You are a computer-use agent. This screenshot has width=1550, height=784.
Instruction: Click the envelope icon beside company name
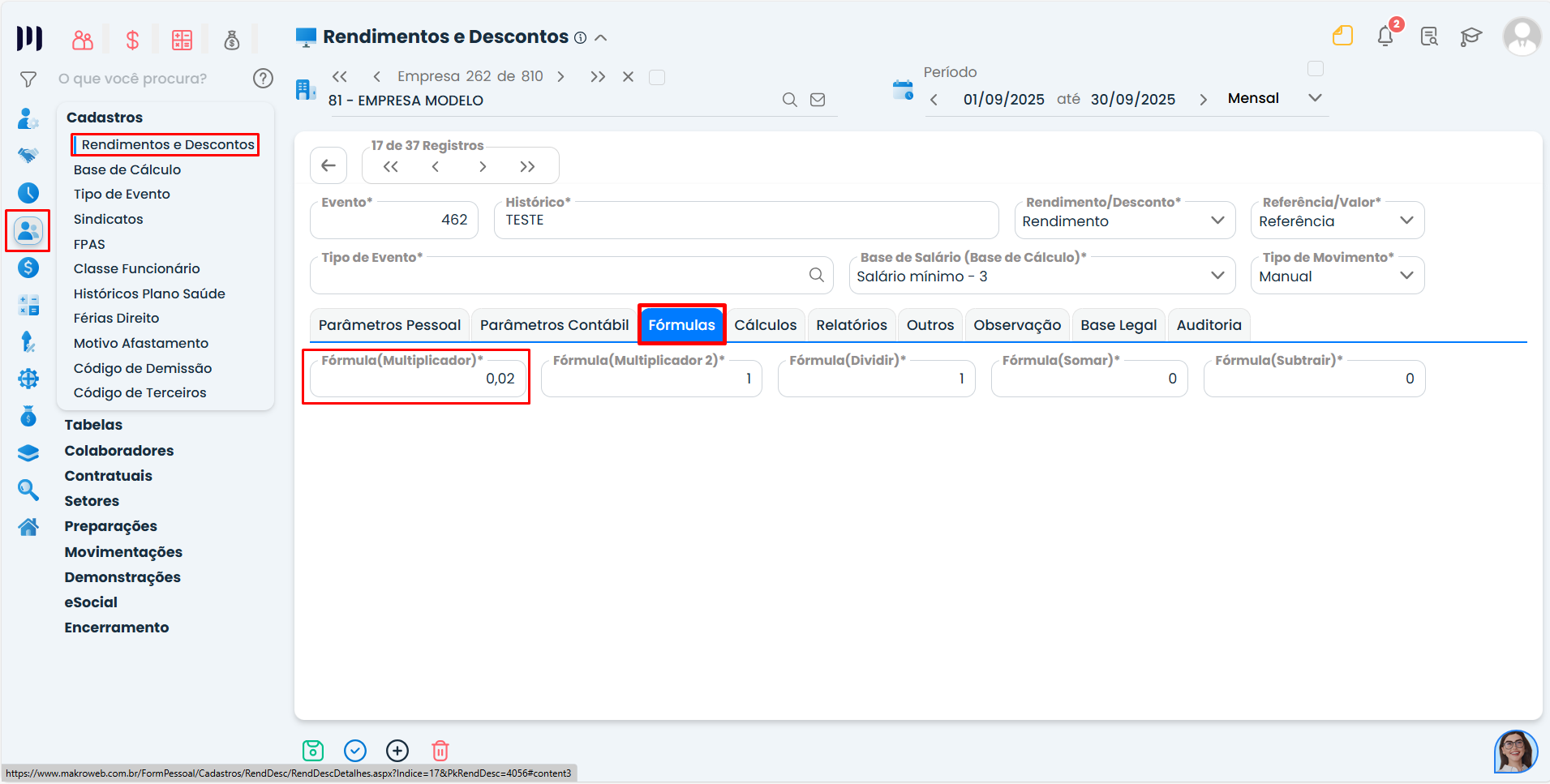818,100
